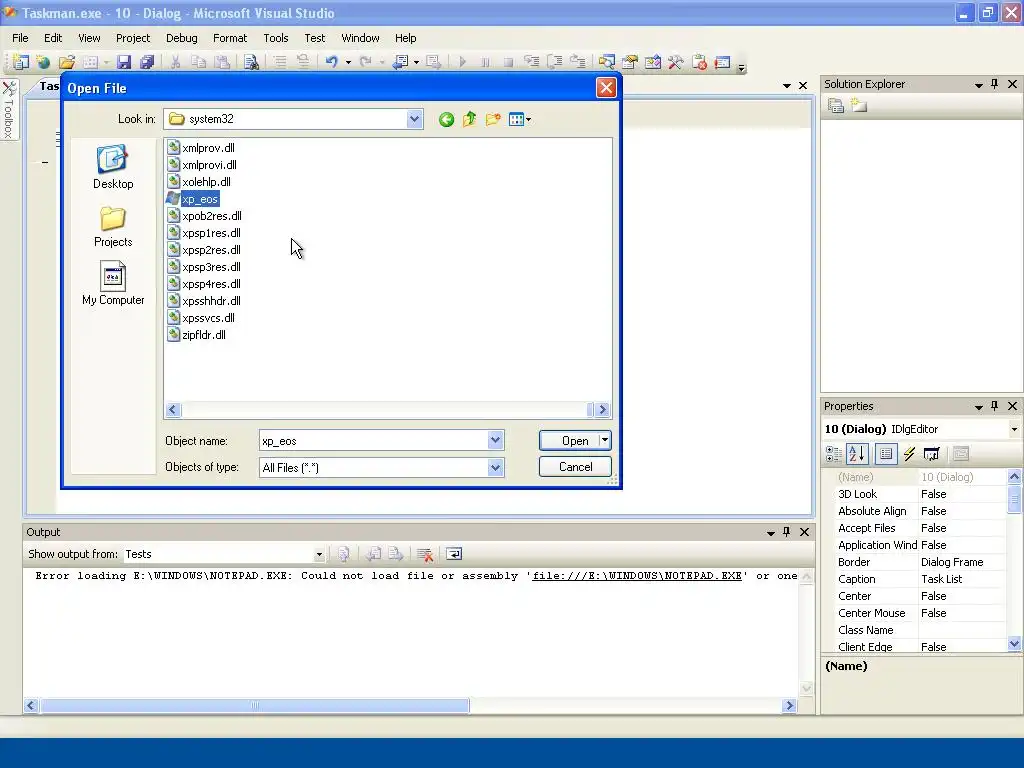
Task: Open the Format menu
Action: pos(230,38)
